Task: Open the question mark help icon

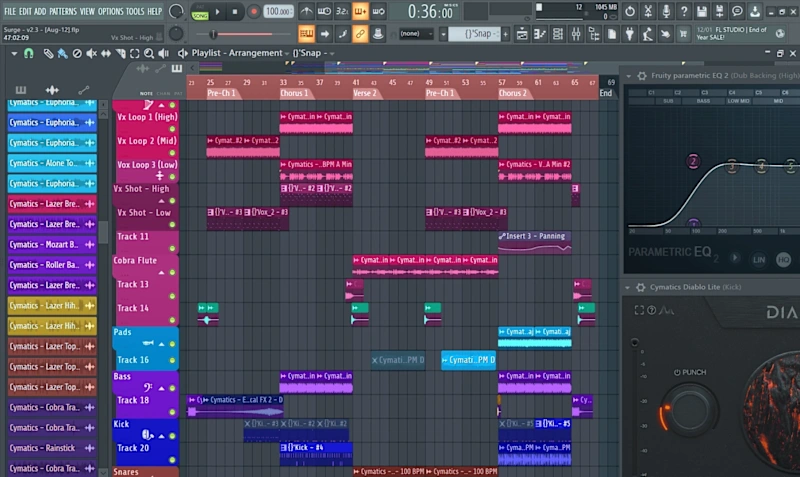Action: pyautogui.click(x=684, y=11)
